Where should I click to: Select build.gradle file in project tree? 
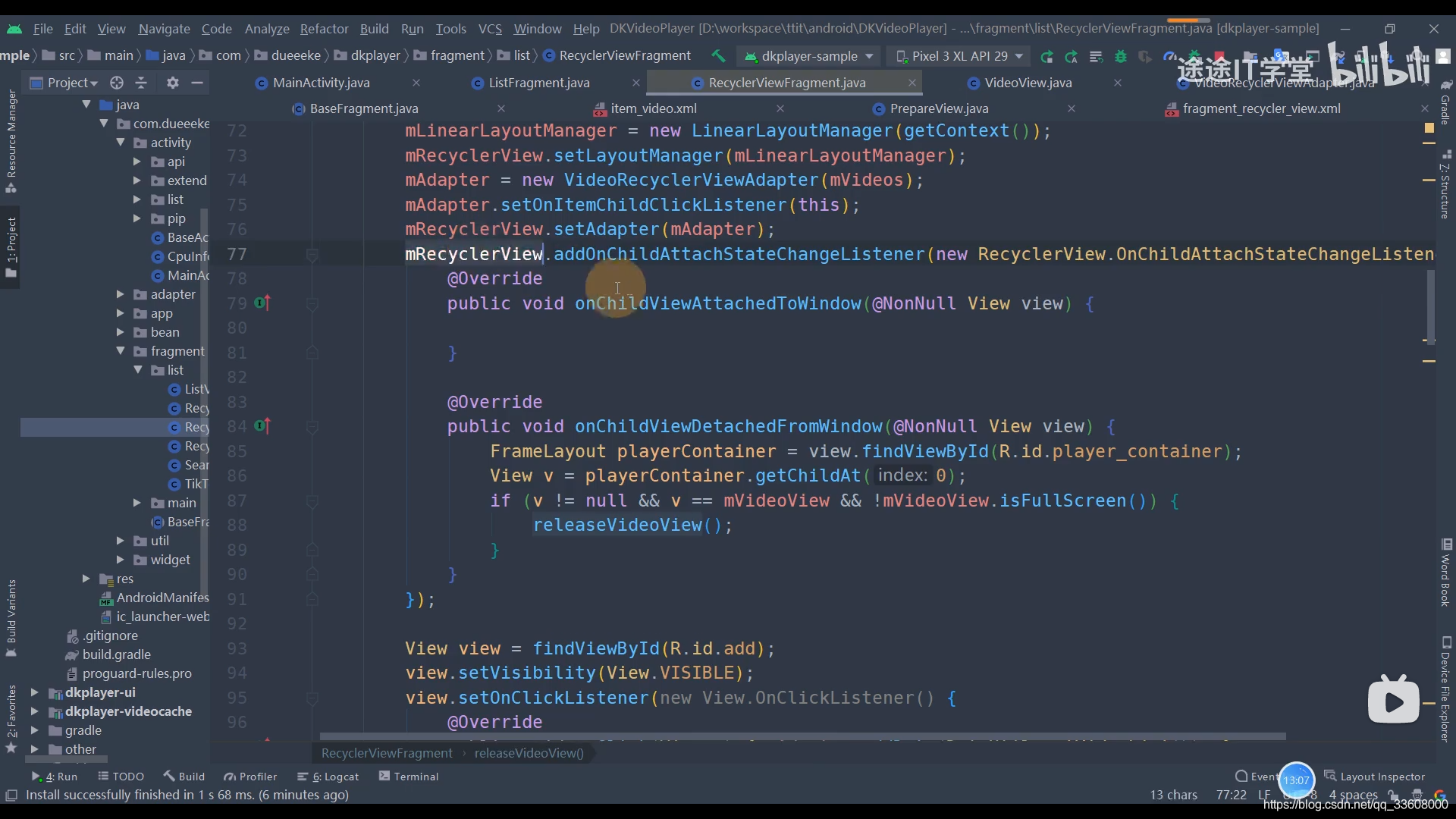click(x=116, y=654)
